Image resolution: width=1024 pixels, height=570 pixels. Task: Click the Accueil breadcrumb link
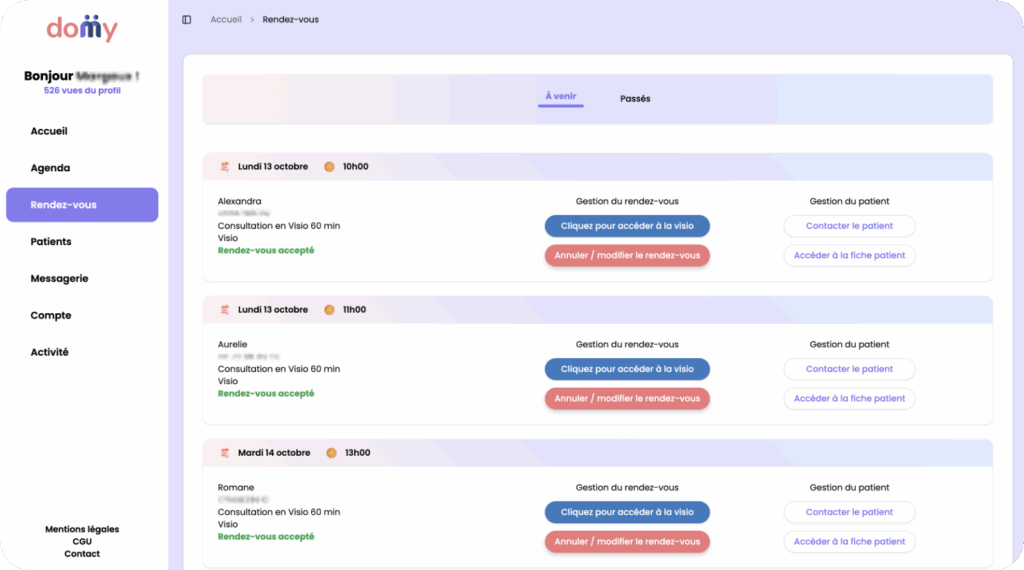click(226, 20)
